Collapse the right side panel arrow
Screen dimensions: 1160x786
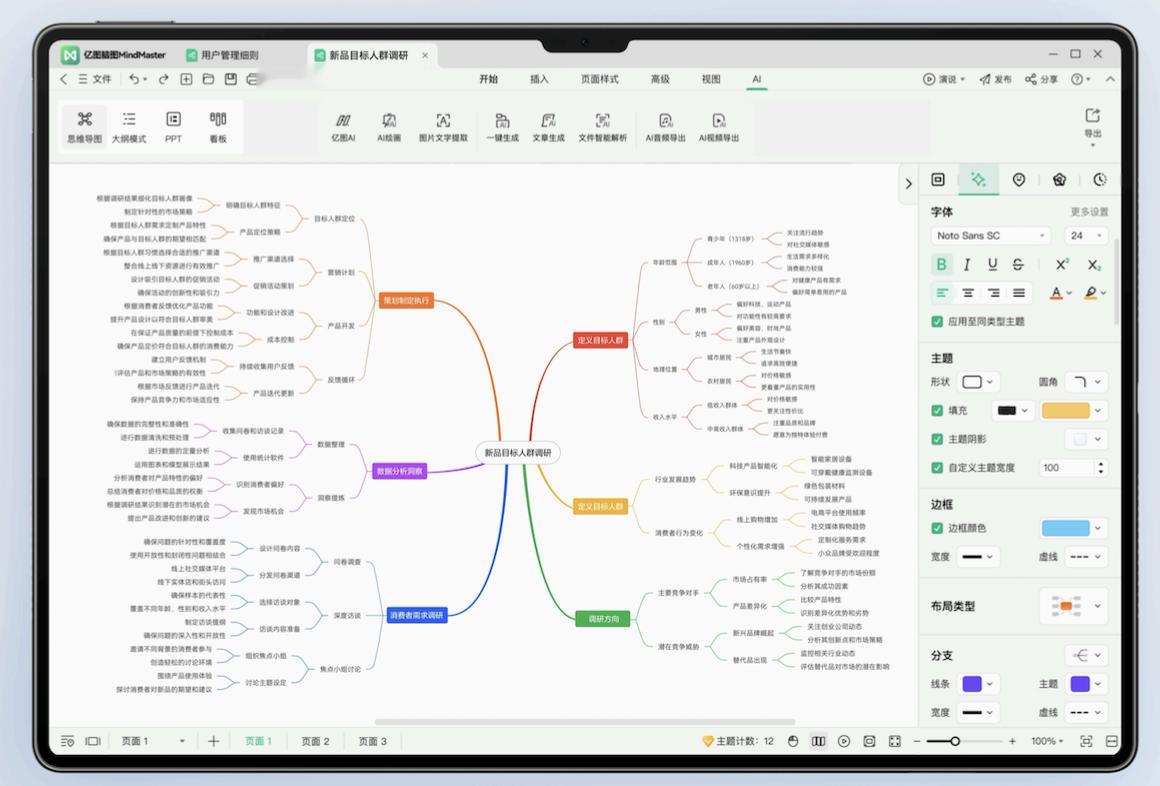coord(908,184)
